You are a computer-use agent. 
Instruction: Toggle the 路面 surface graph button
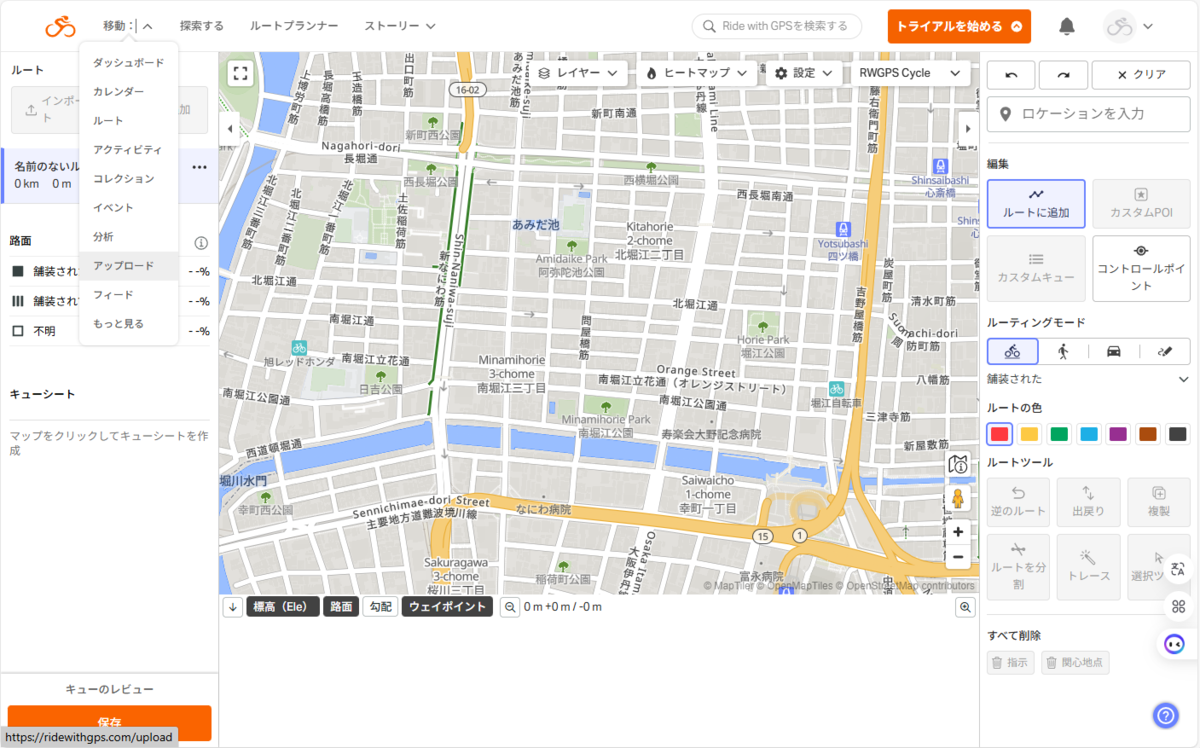pyautogui.click(x=341, y=607)
